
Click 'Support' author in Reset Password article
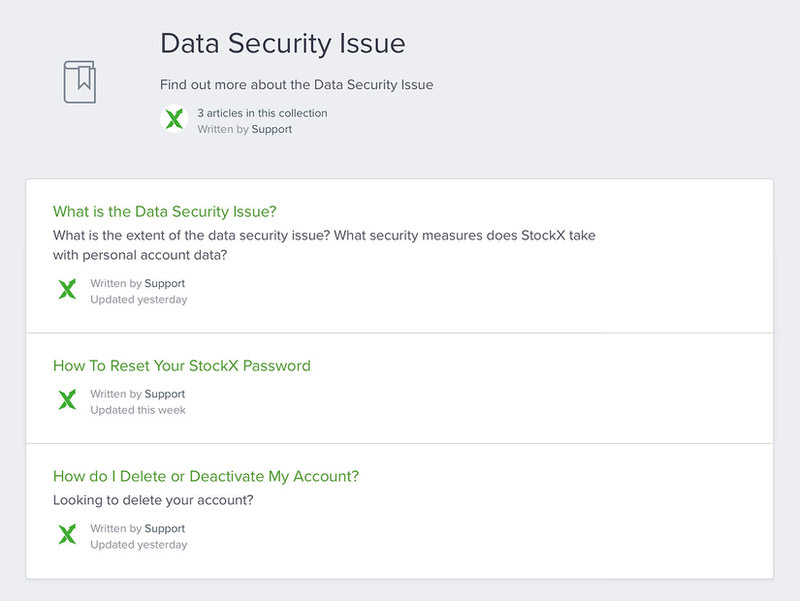165,394
